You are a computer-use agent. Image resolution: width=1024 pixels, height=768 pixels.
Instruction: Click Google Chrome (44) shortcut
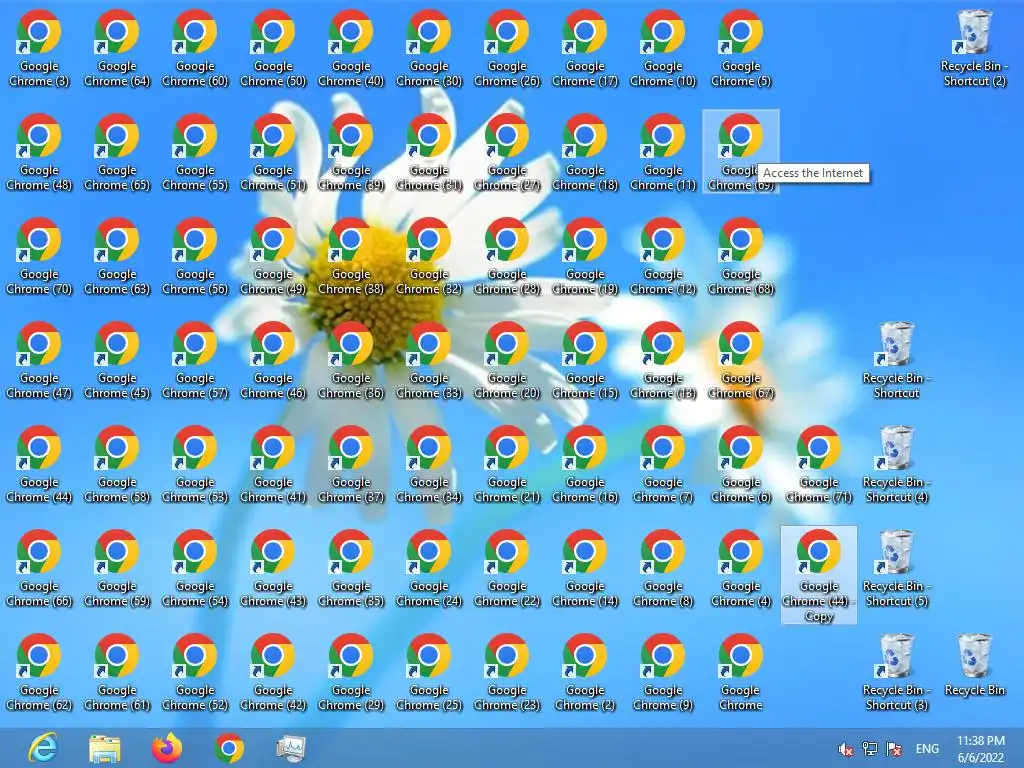(x=39, y=464)
